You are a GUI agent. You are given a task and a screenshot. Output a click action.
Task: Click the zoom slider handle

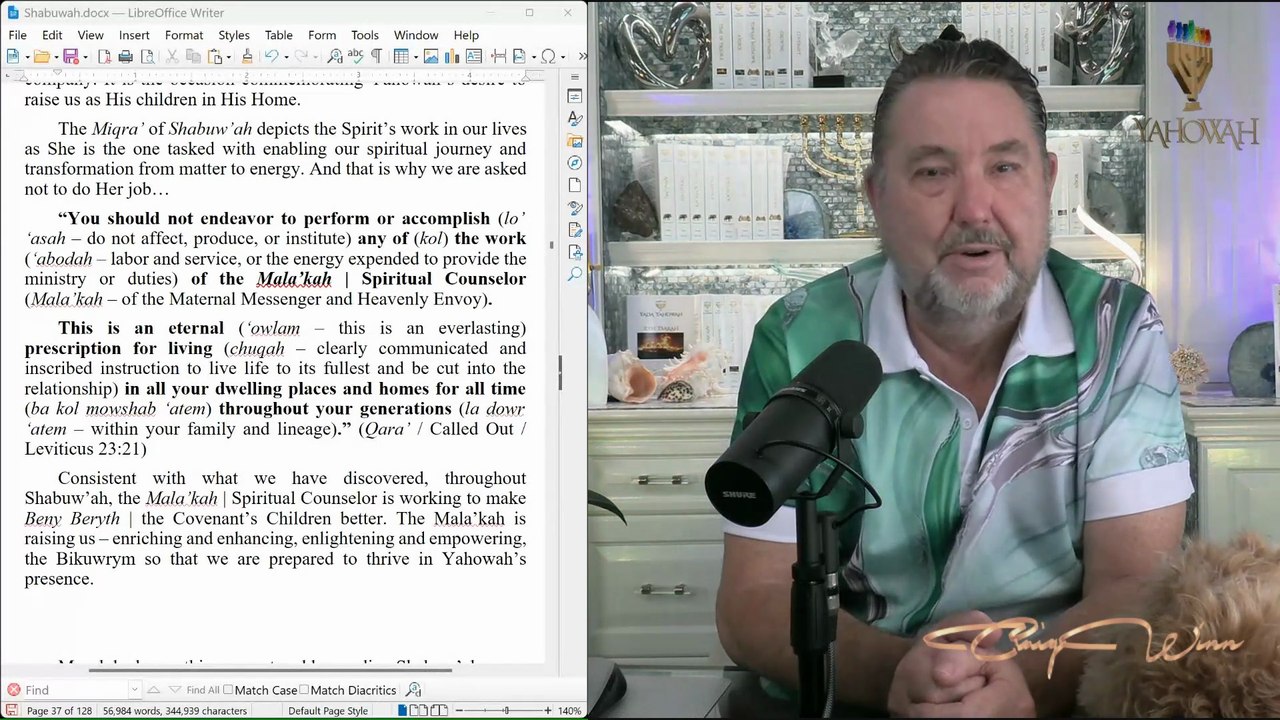(506, 711)
